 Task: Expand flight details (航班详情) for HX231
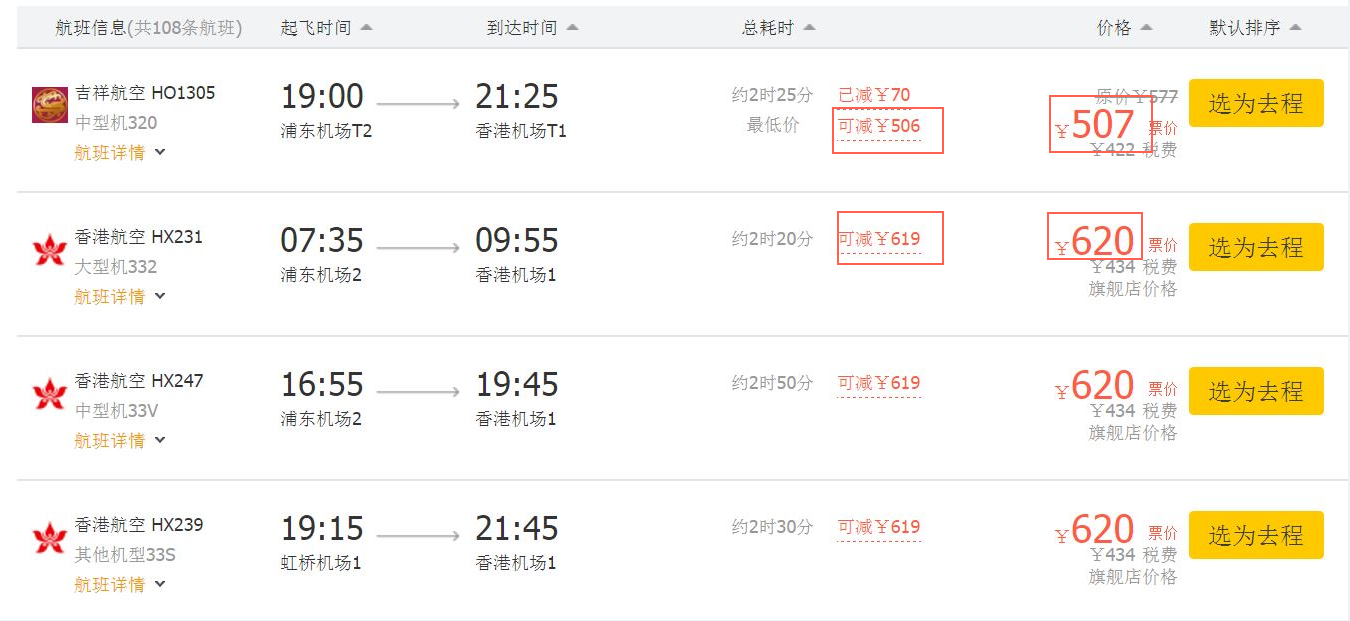120,296
